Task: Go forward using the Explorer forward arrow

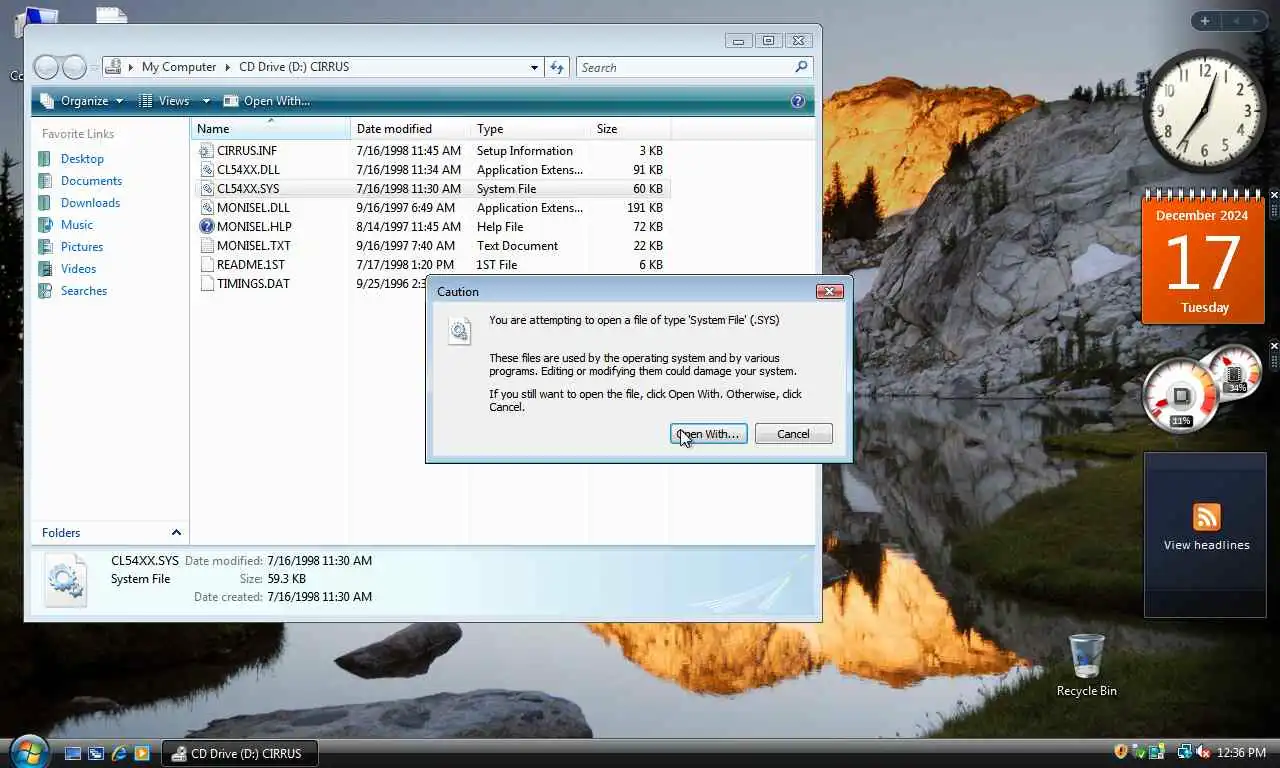Action: pos(74,67)
